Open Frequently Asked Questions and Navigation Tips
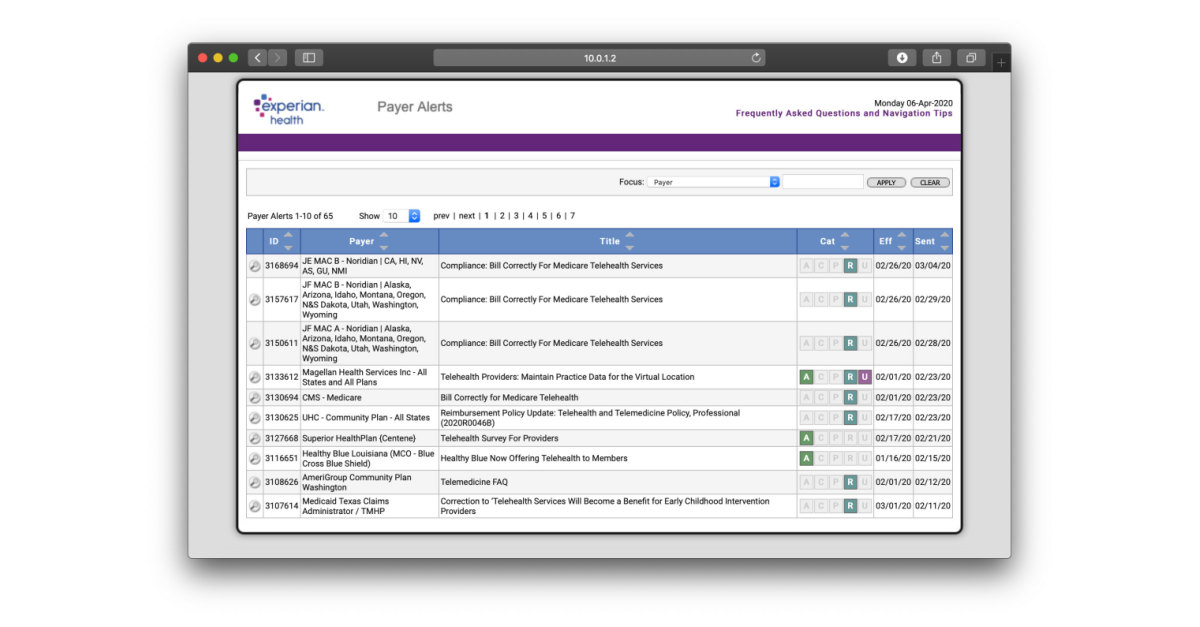Viewport: 1200px width, 627px height. (845, 113)
